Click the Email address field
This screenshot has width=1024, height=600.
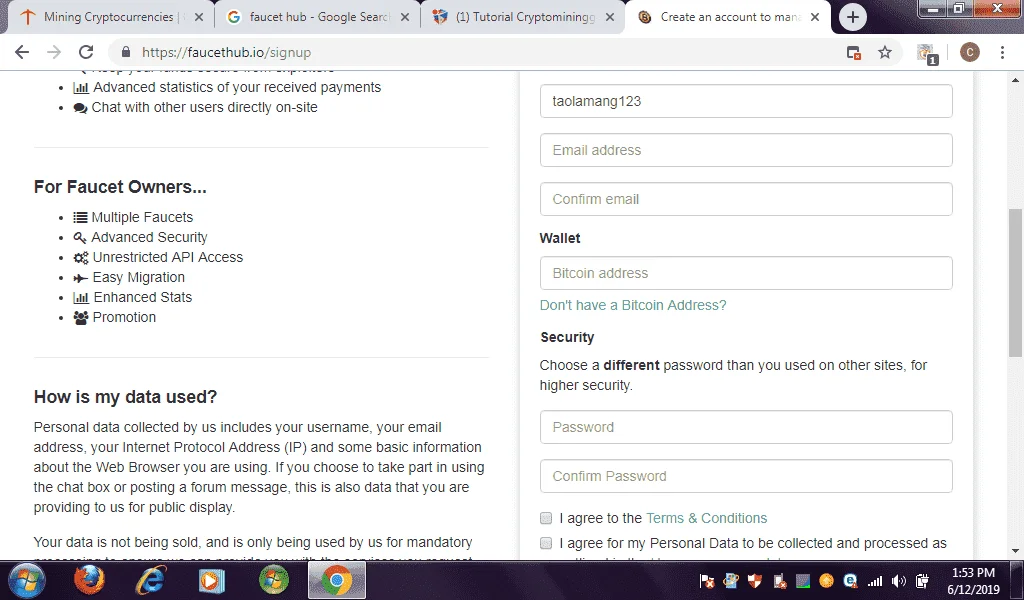click(x=746, y=150)
